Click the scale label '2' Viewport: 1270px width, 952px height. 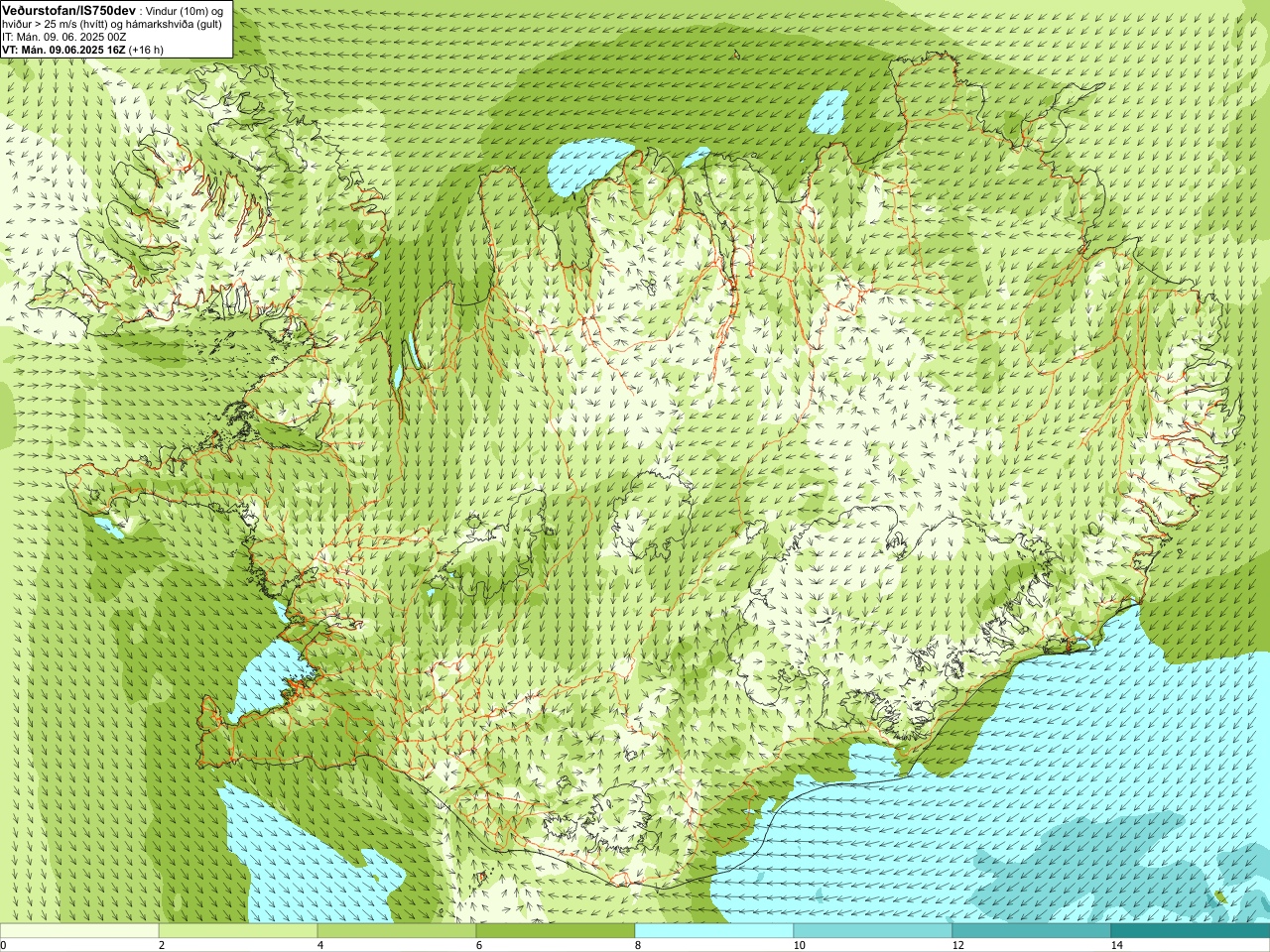[162, 946]
